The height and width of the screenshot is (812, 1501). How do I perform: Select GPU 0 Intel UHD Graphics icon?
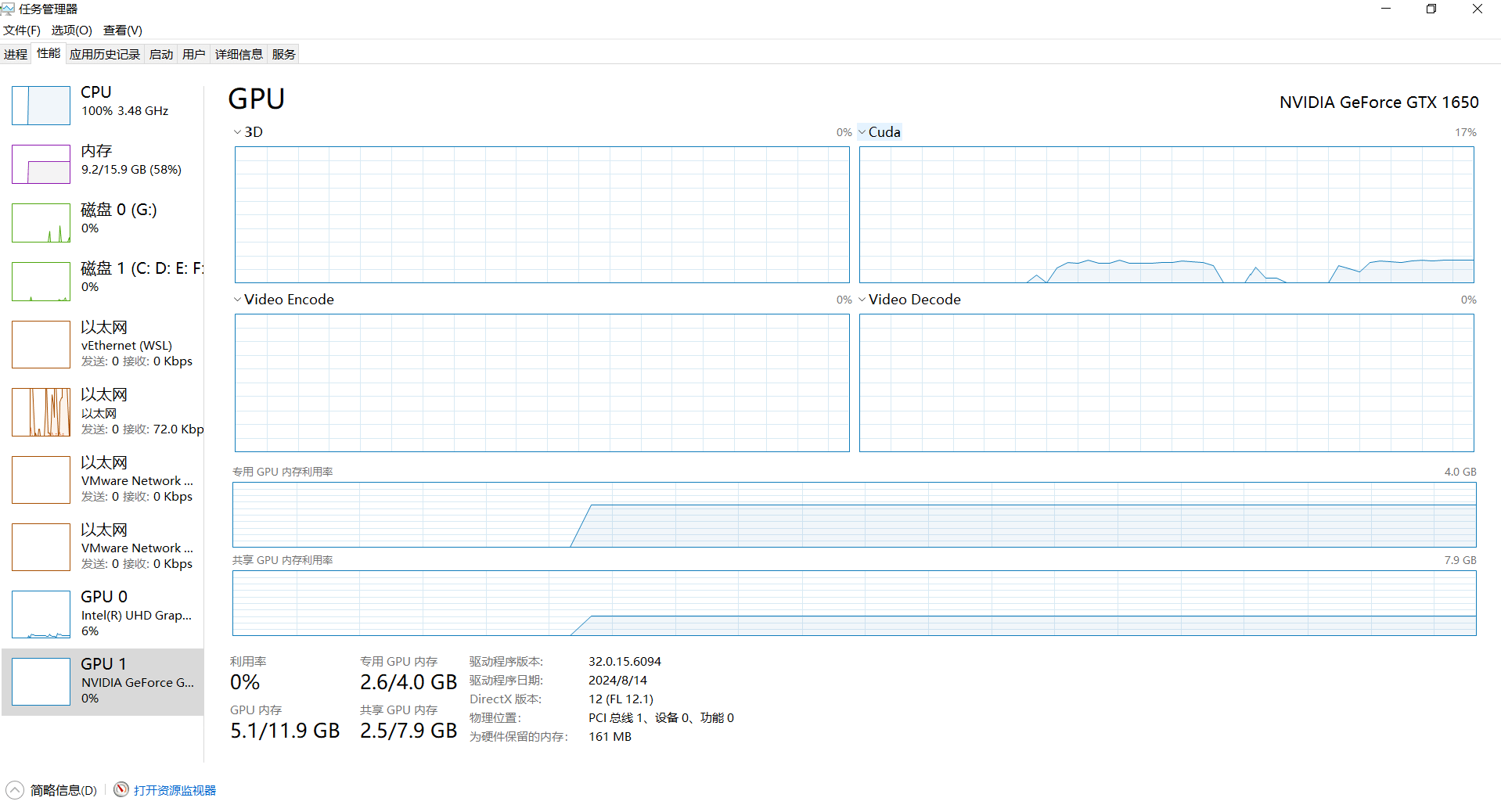(41, 614)
